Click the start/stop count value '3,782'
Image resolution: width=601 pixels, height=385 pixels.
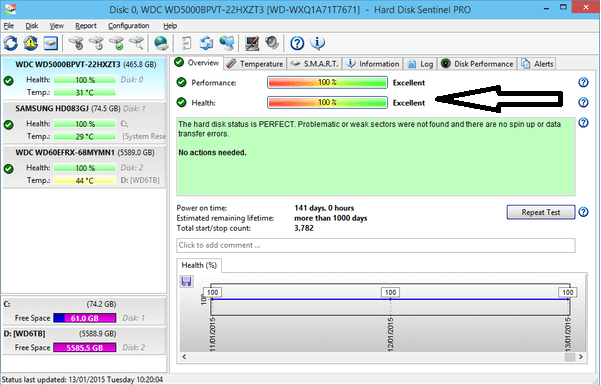coord(304,228)
